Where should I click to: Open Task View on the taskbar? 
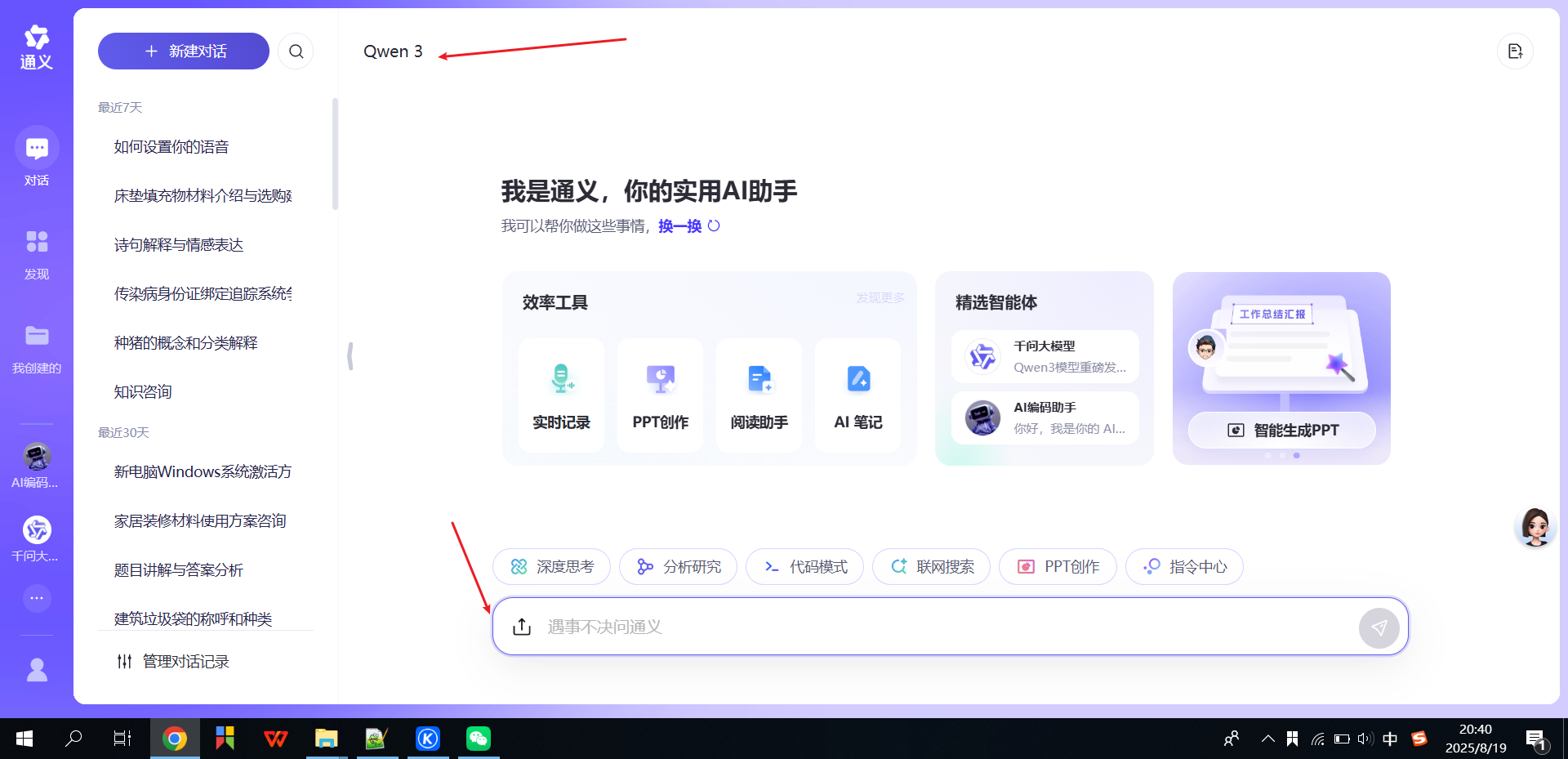[122, 739]
